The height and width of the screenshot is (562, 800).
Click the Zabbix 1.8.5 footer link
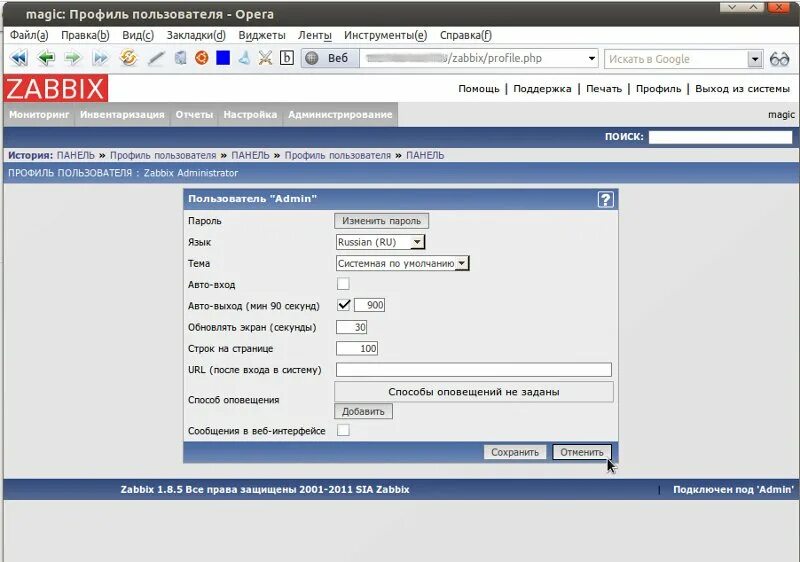265,489
